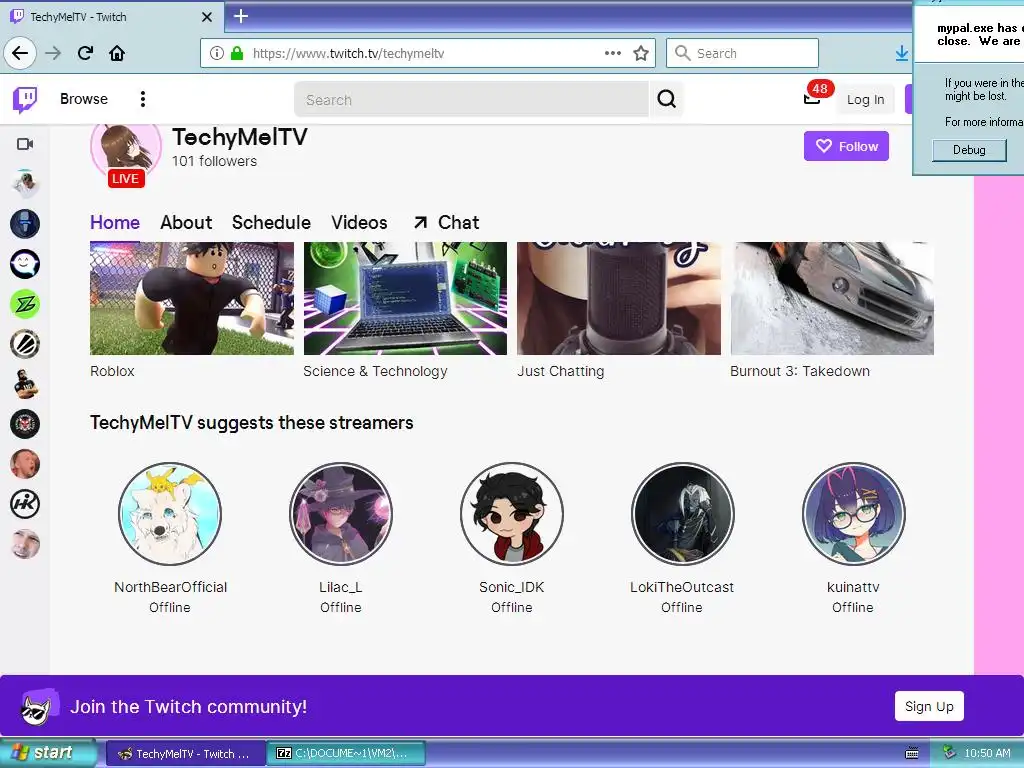Open NorthBearOfficial streamer avatar
The image size is (1024, 768).
pyautogui.click(x=170, y=513)
